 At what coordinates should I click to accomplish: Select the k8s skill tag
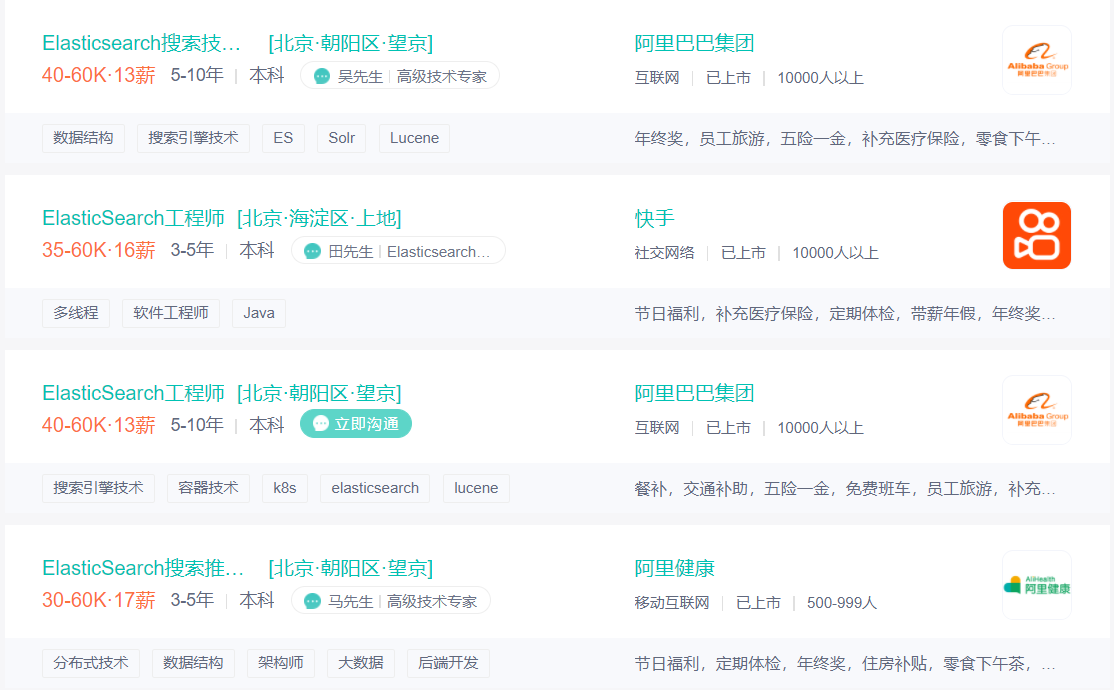[285, 488]
